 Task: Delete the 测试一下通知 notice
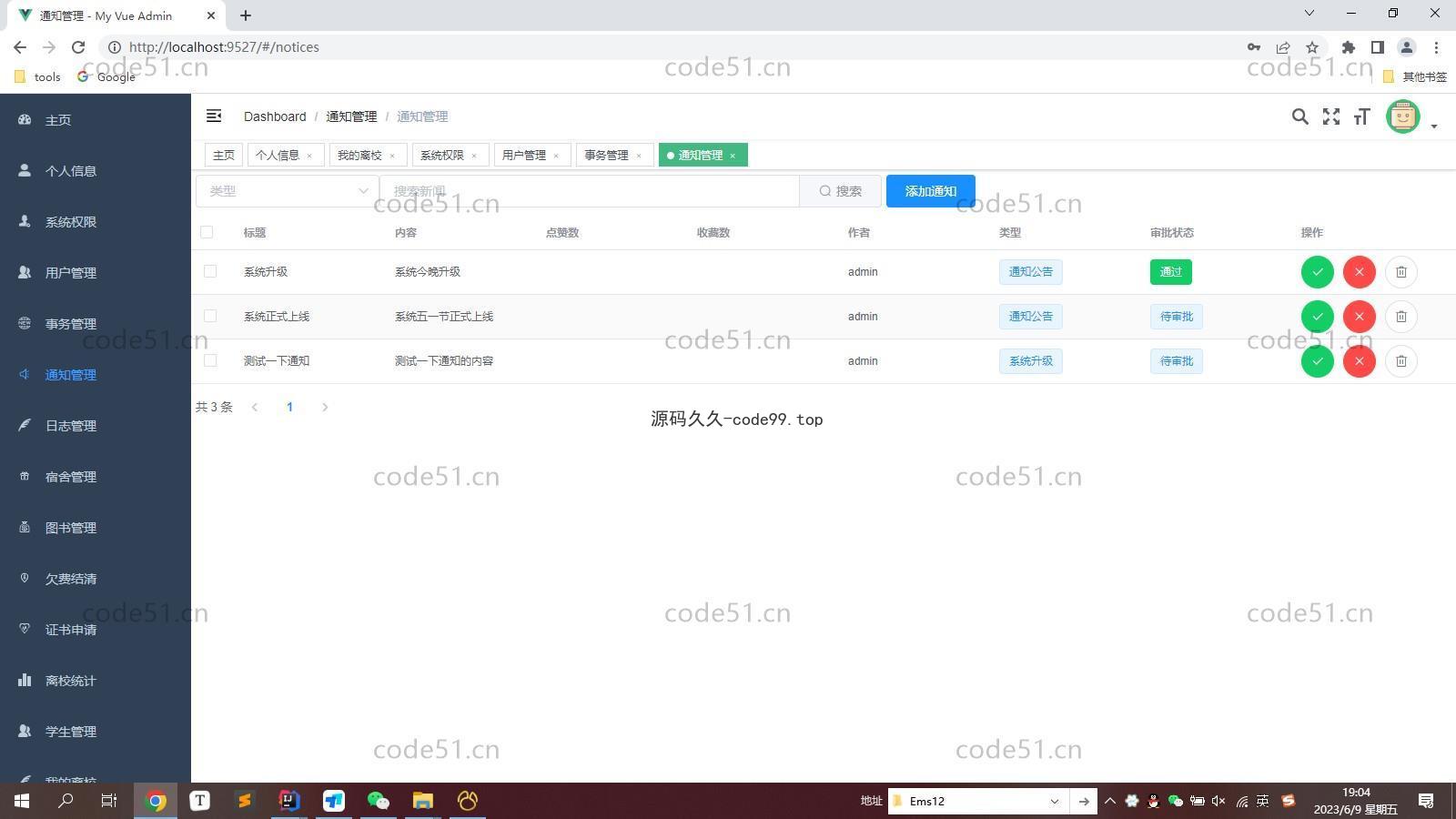(x=1400, y=361)
